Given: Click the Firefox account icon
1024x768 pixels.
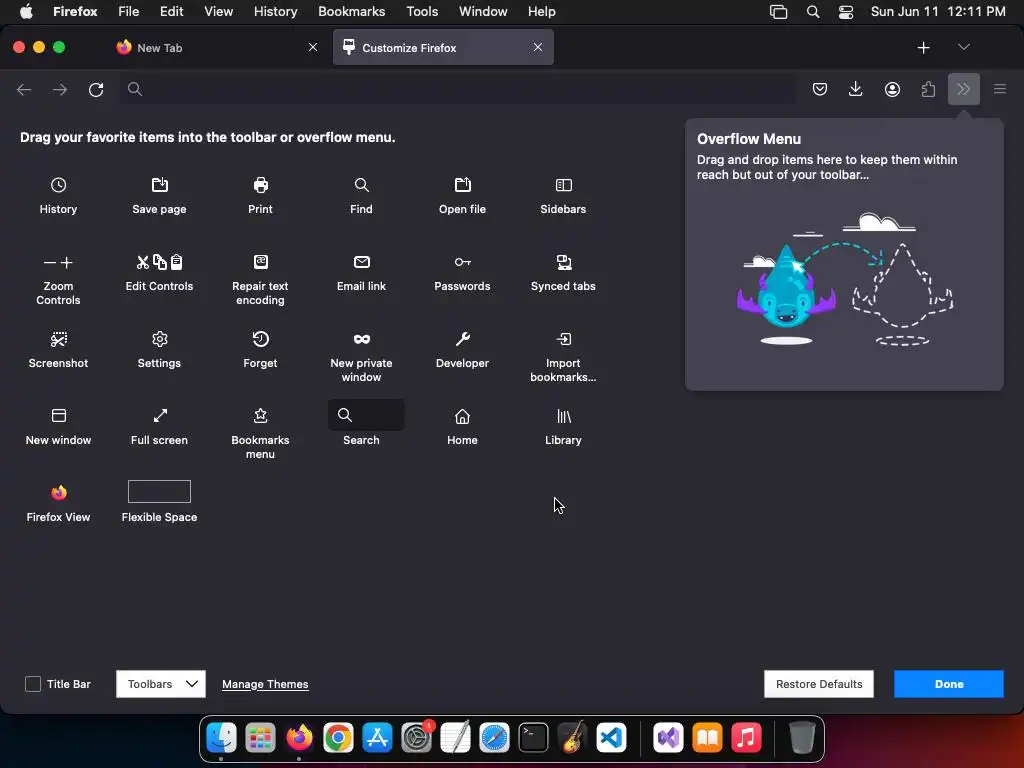Looking at the screenshot, I should [892, 89].
